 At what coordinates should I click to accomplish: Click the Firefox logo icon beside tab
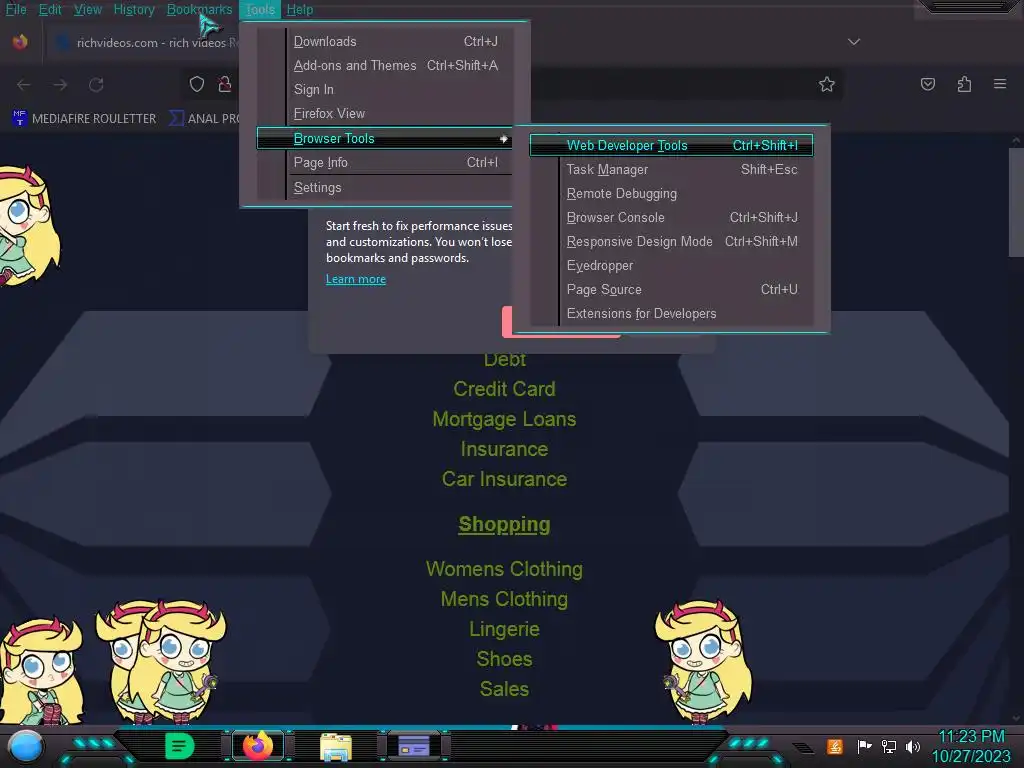click(20, 42)
